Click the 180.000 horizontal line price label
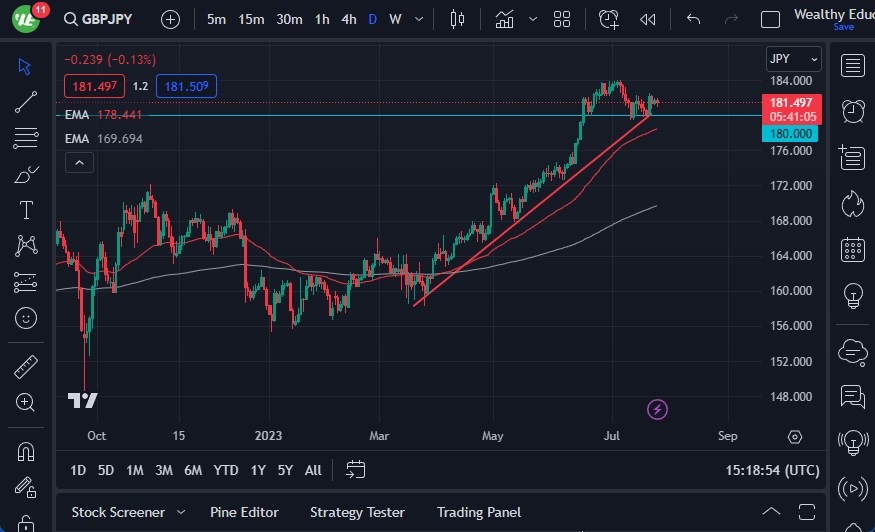The width and height of the screenshot is (875, 532). pyautogui.click(x=789, y=134)
